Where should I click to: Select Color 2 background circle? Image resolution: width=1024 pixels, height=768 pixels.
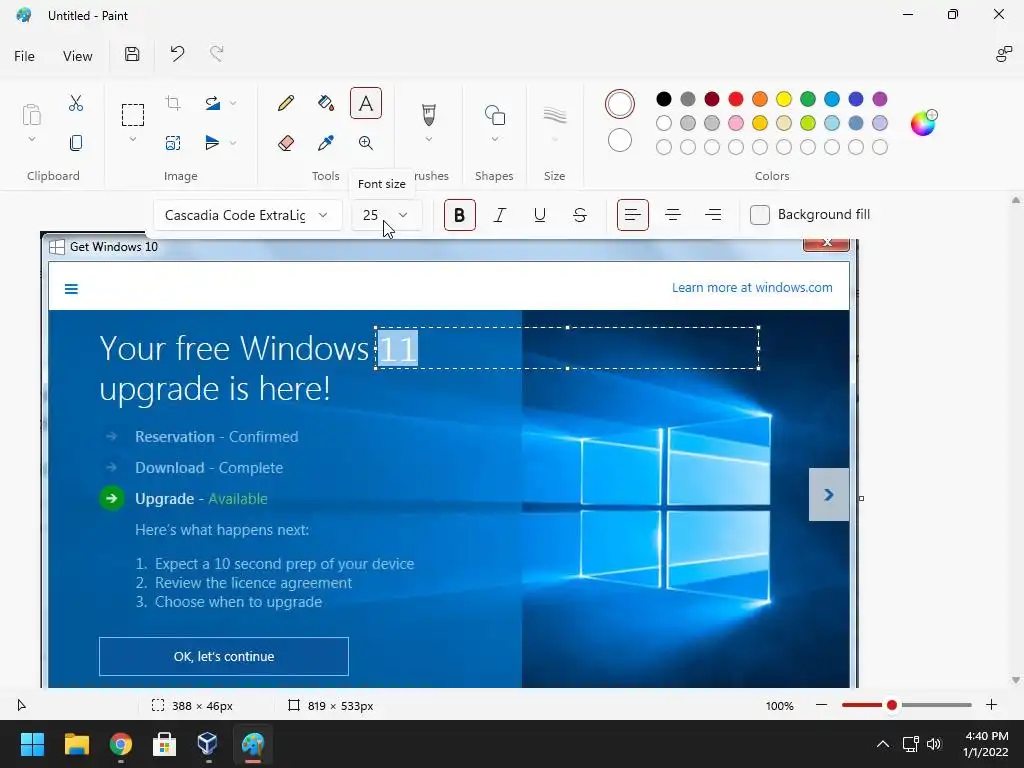pyautogui.click(x=620, y=140)
